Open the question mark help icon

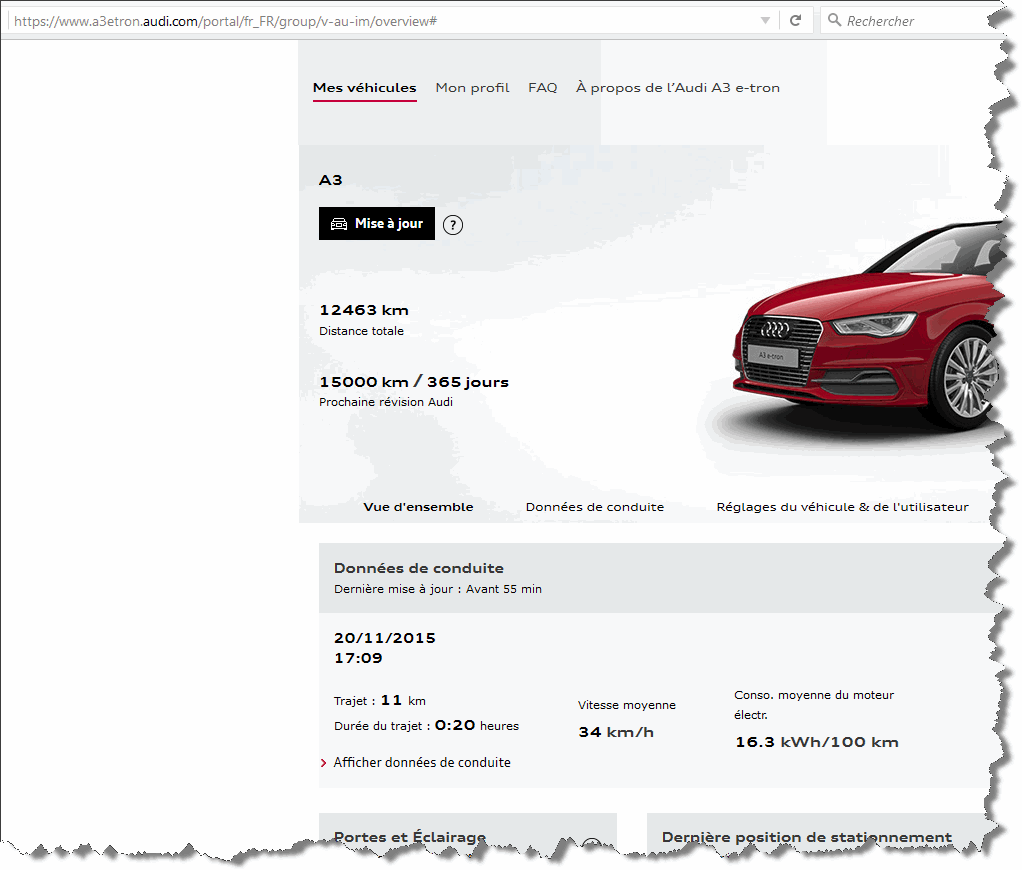click(453, 225)
